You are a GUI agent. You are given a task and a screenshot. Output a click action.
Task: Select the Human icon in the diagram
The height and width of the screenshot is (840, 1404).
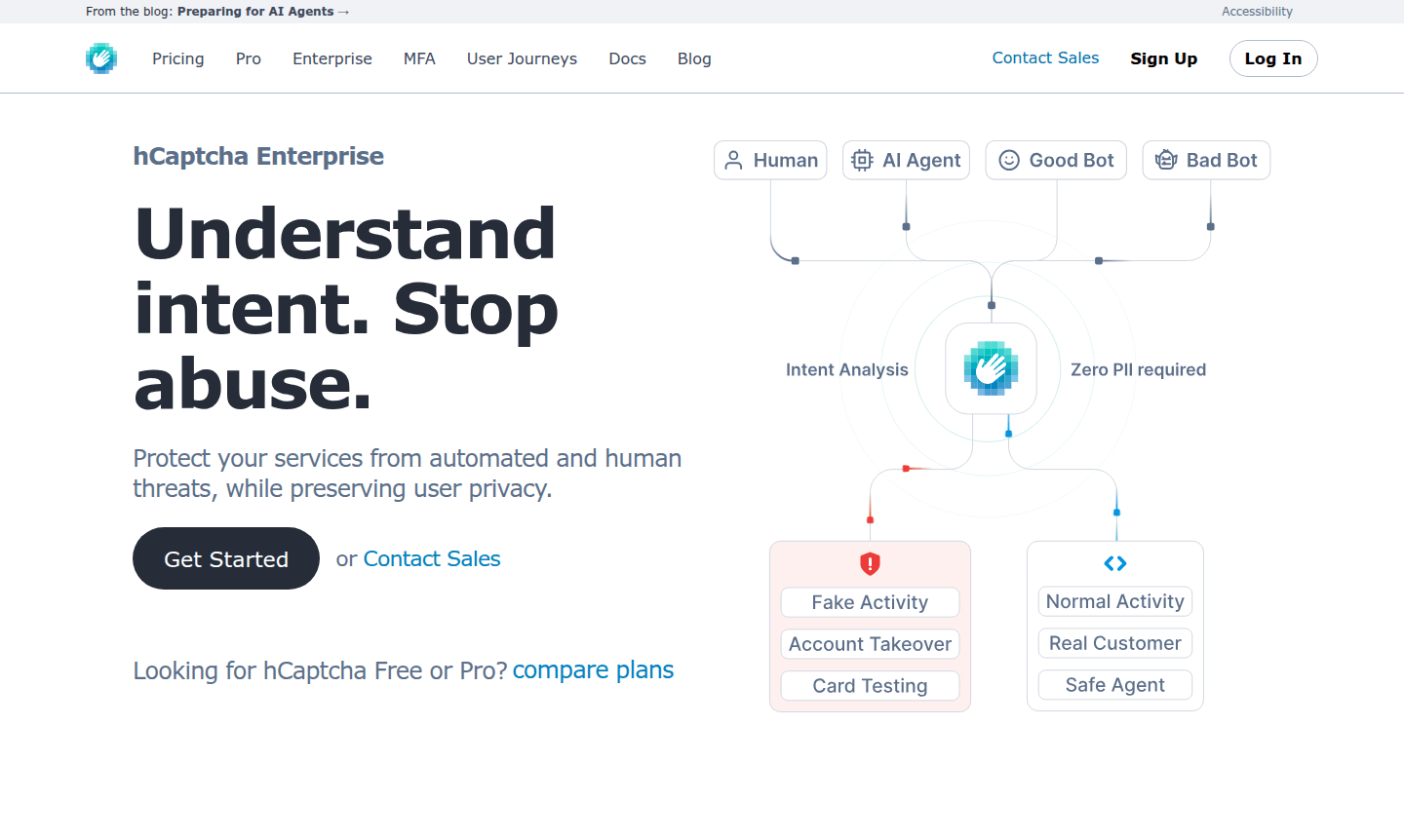[x=734, y=160]
